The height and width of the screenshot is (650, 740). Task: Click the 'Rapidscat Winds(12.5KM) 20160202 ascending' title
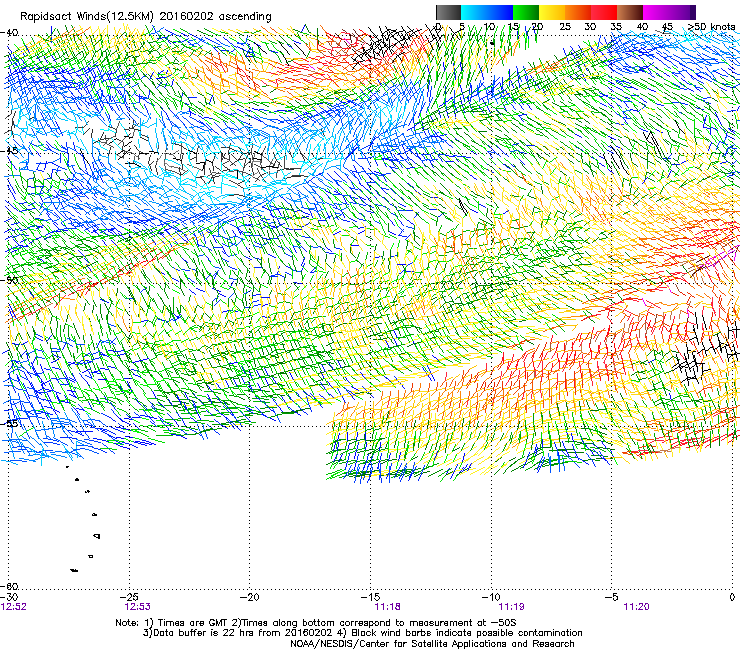[x=146, y=17]
